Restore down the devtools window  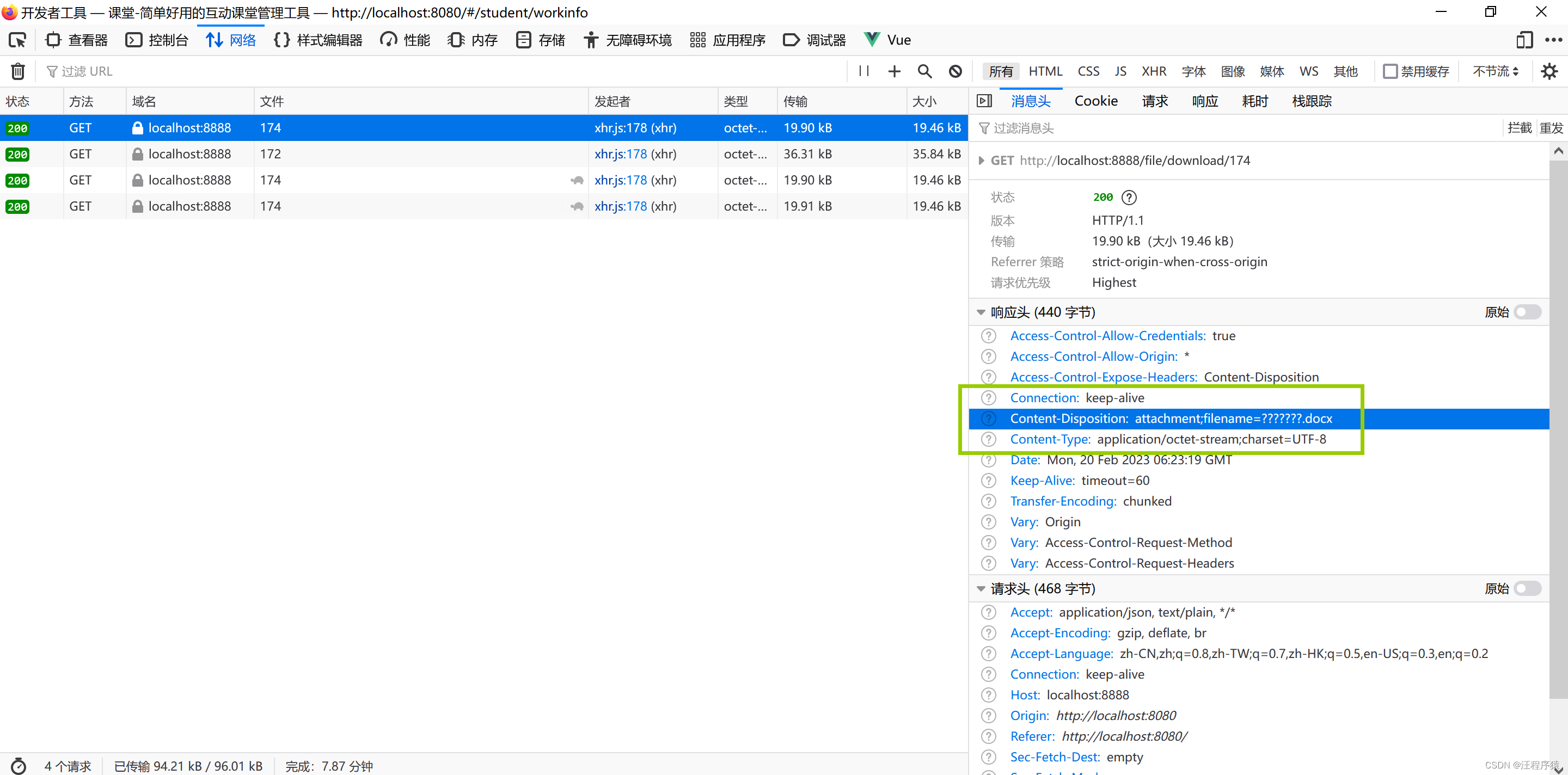1491,12
